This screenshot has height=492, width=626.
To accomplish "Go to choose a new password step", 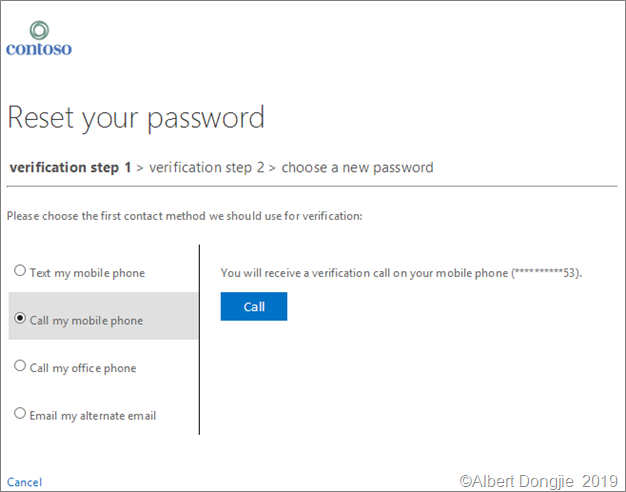I will tap(357, 167).
